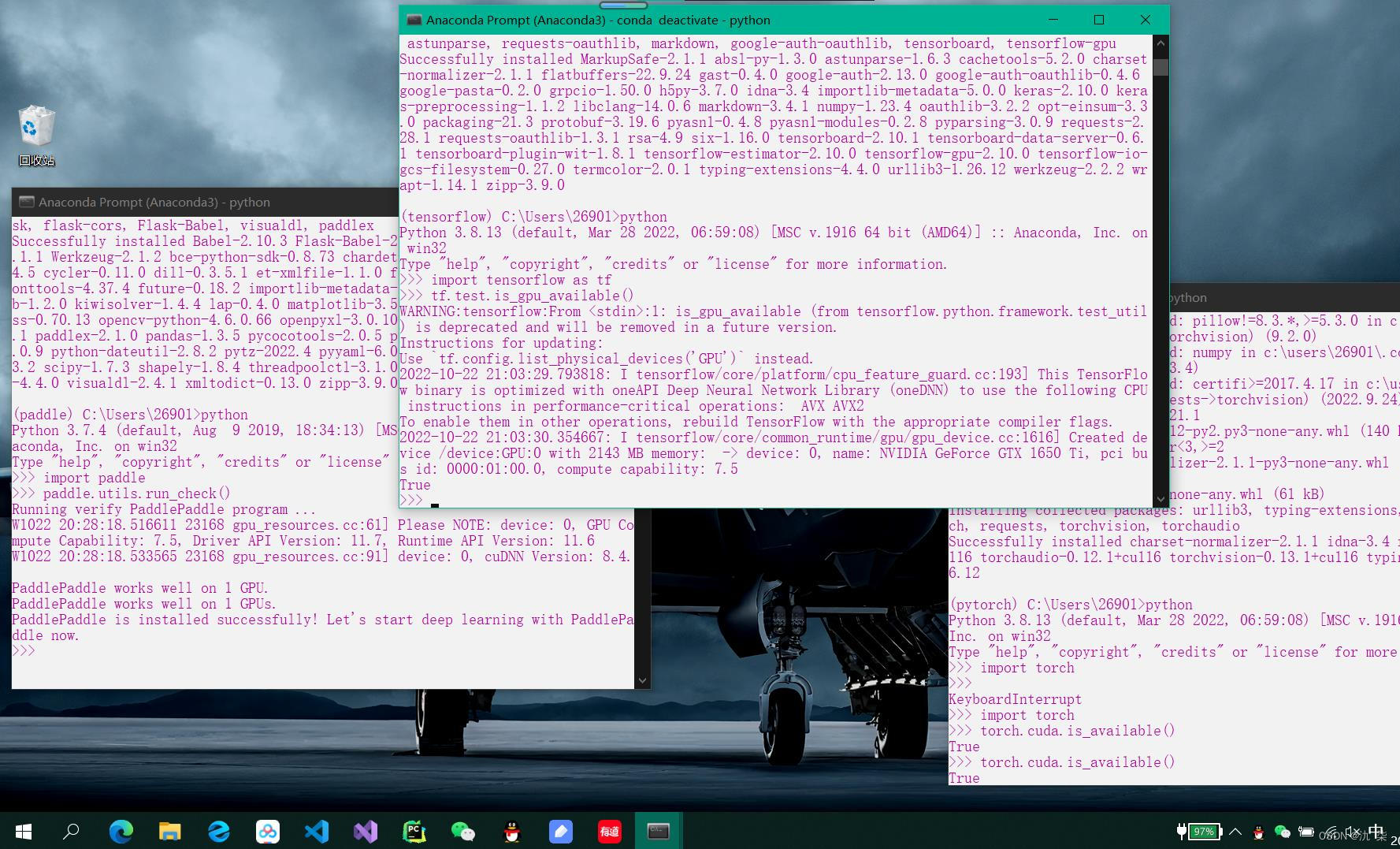
Task: Close the tensorflow Anaconda Prompt window
Action: tap(1146, 20)
